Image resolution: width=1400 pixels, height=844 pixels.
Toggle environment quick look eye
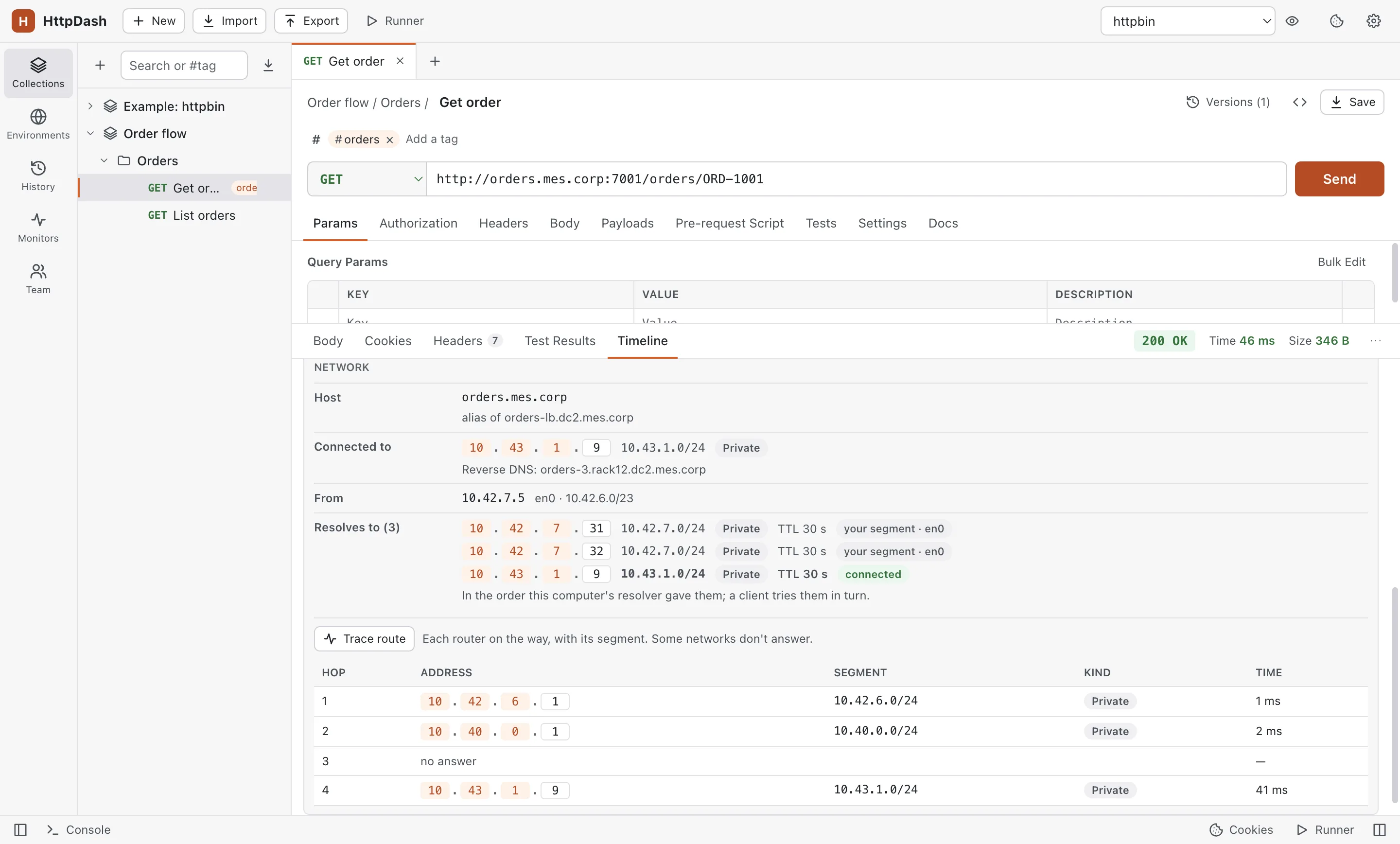(1292, 21)
